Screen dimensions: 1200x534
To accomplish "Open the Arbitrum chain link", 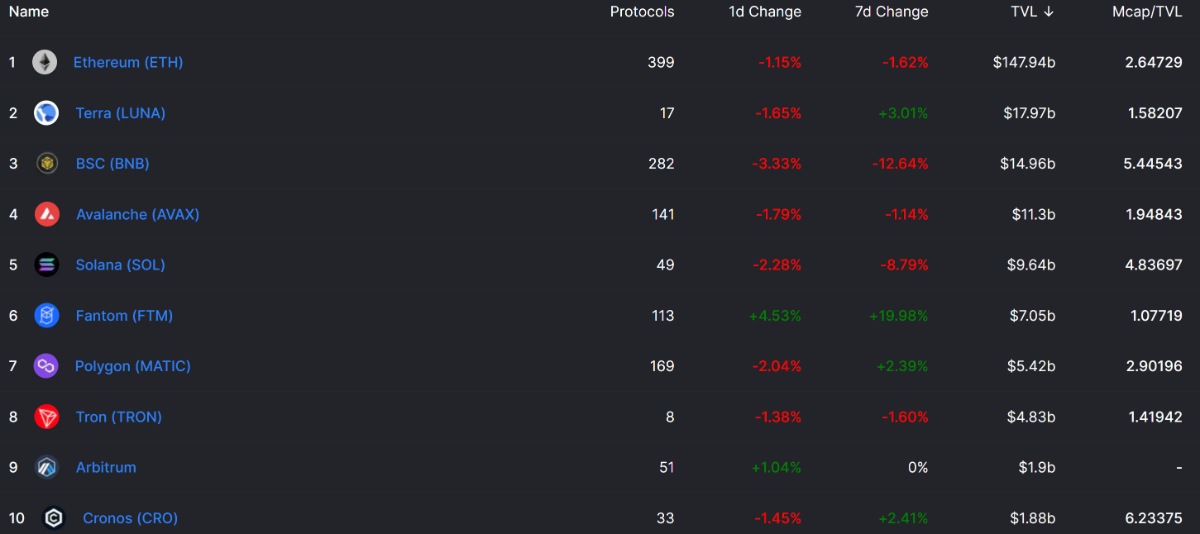I will 106,467.
